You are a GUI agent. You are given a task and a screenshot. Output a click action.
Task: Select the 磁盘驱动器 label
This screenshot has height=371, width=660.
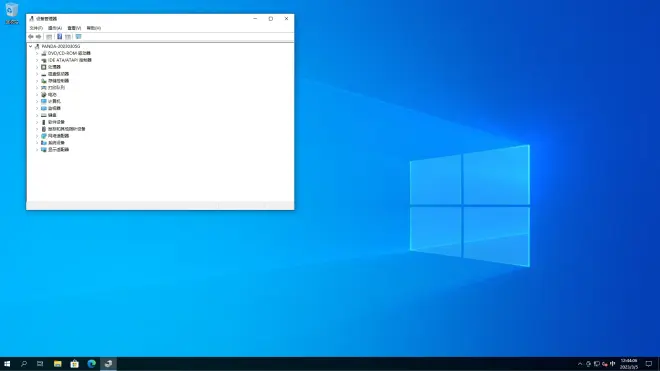[59, 74]
